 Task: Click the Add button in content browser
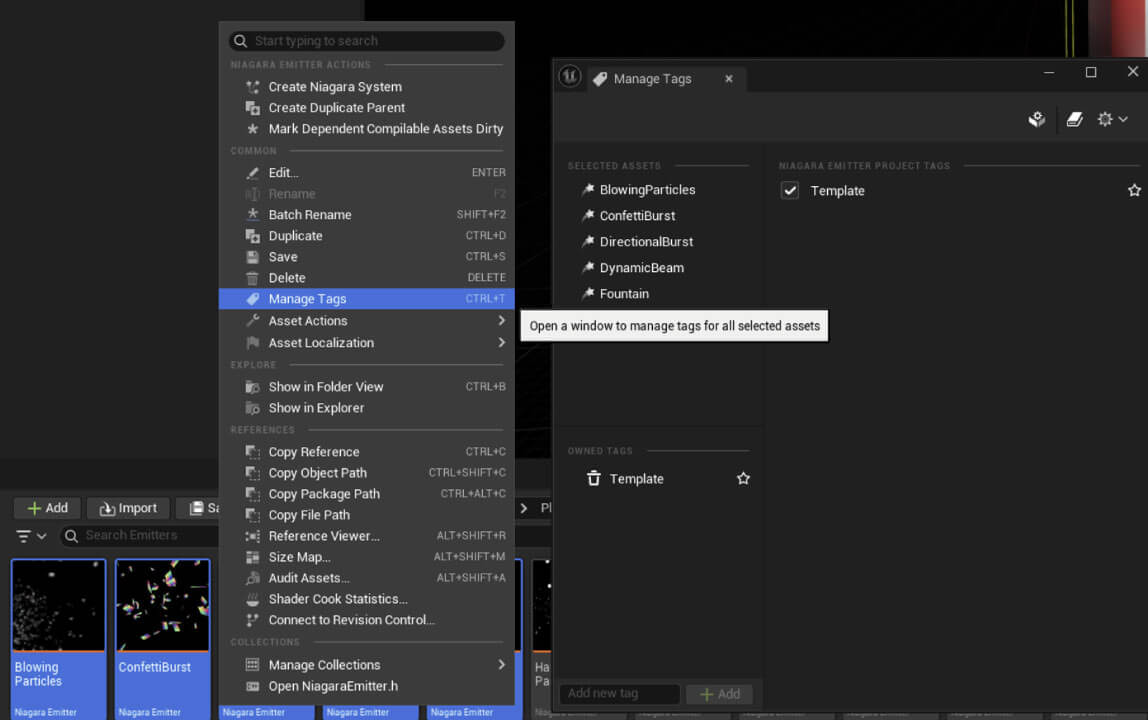point(48,508)
